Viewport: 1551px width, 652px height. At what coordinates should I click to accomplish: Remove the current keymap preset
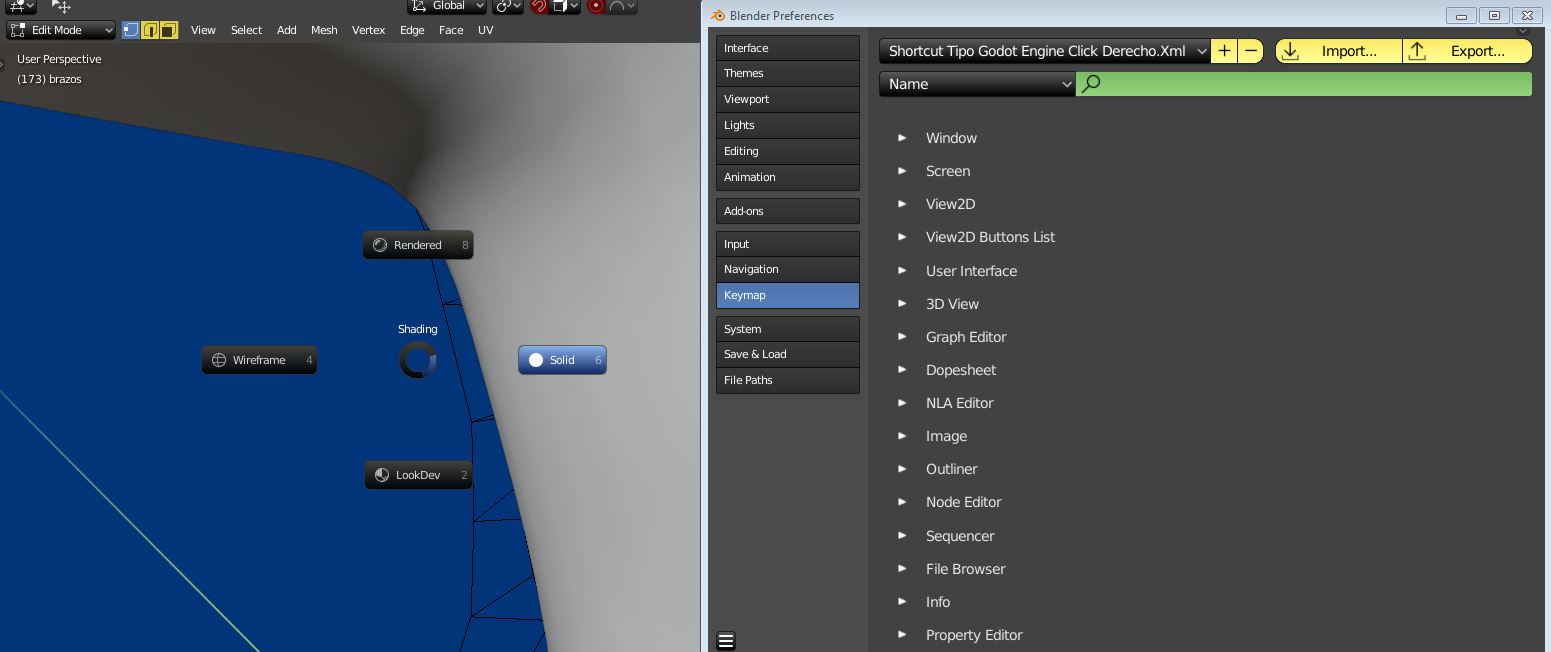[x=1251, y=51]
